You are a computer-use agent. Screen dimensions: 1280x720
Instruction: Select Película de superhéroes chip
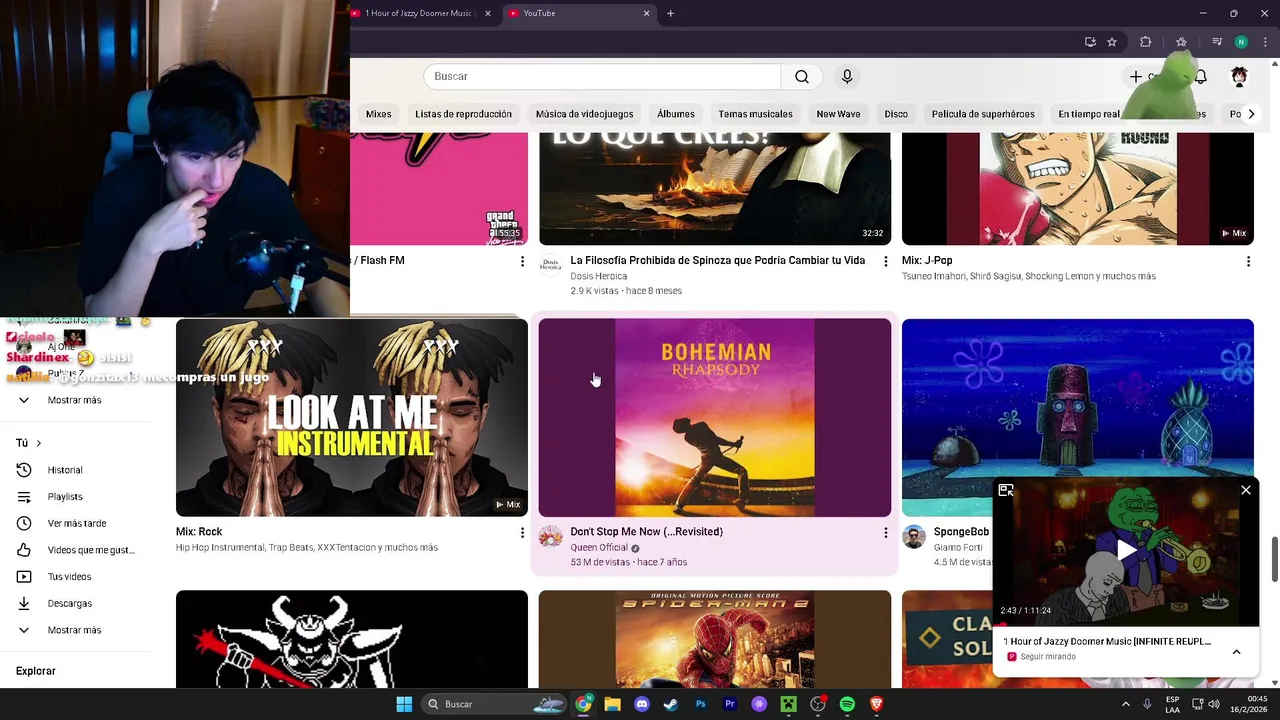coord(983,114)
